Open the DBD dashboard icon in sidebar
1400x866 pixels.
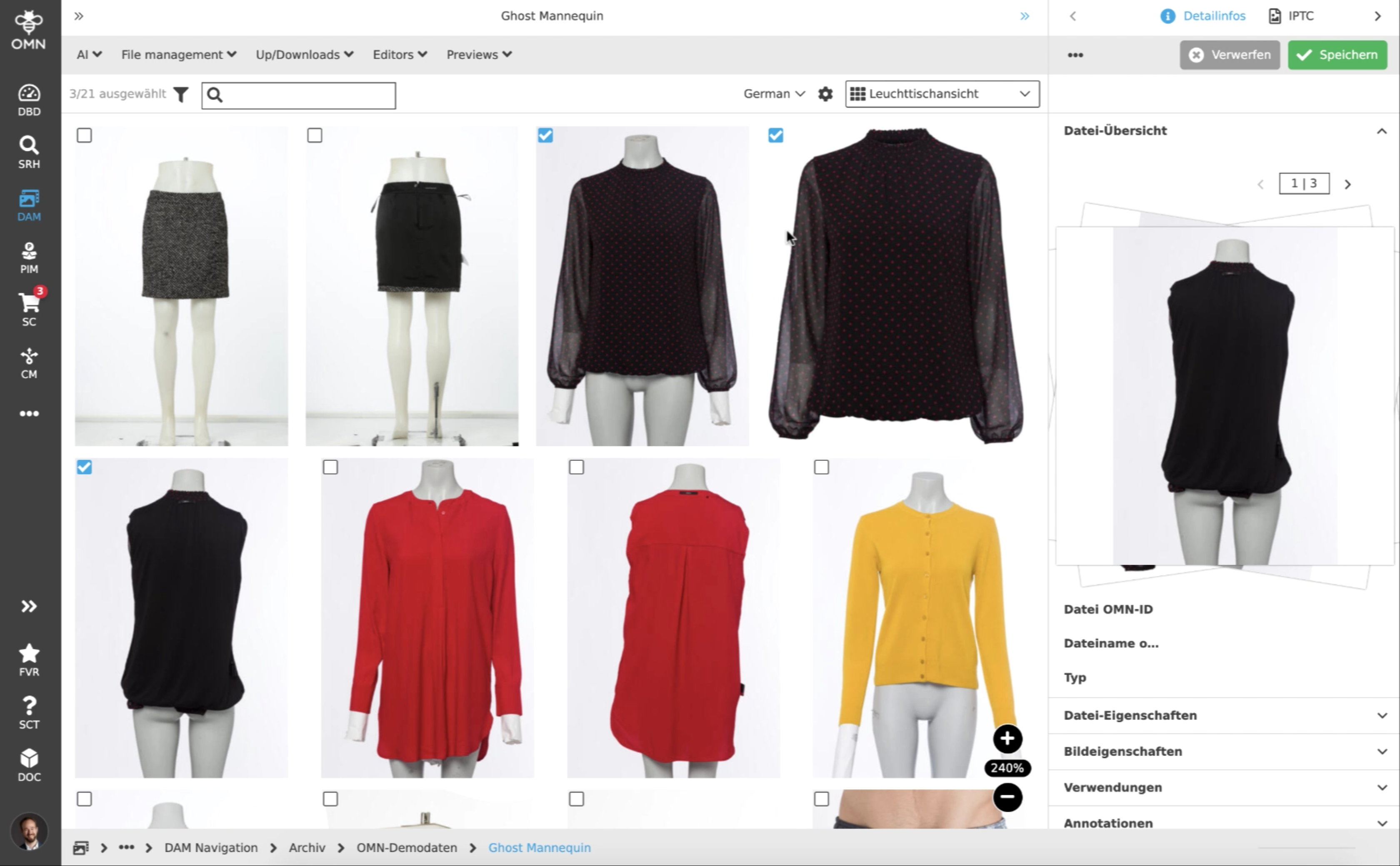click(29, 100)
